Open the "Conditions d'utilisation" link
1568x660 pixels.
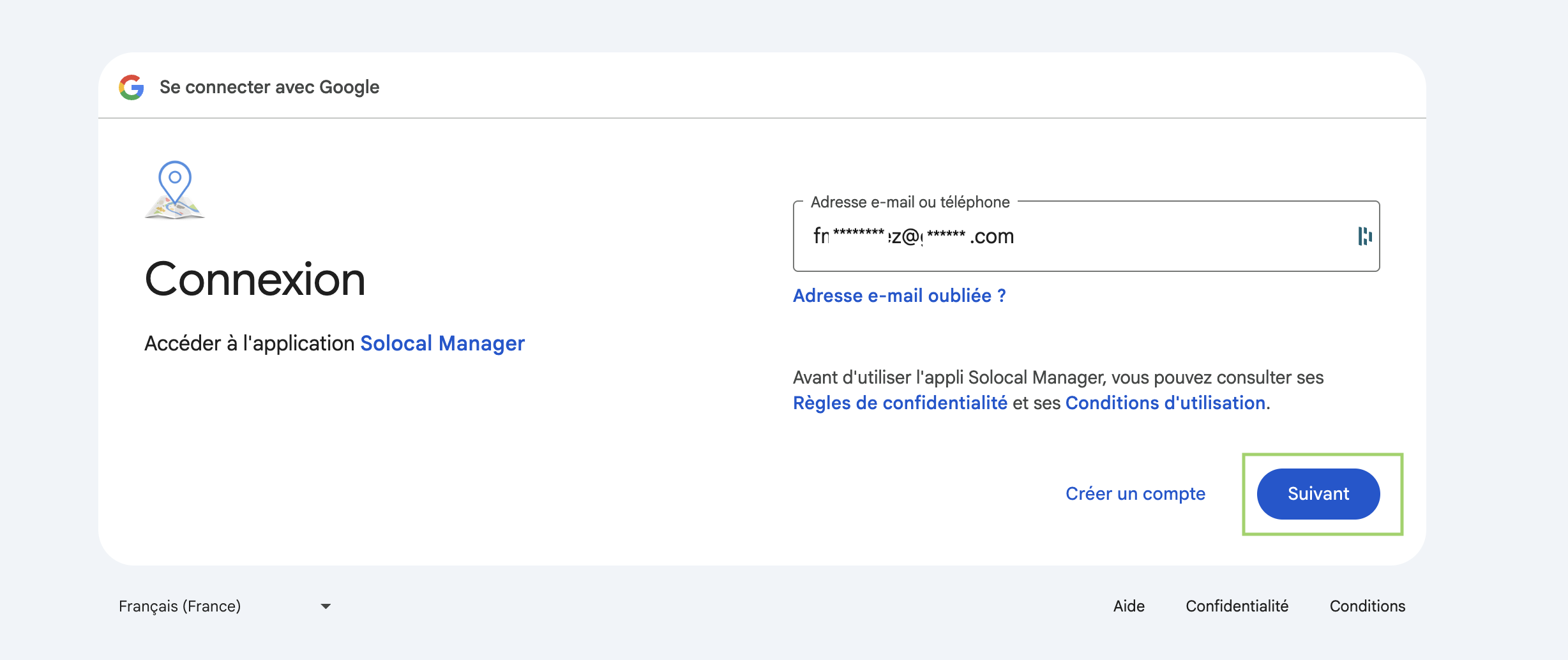click(1165, 403)
